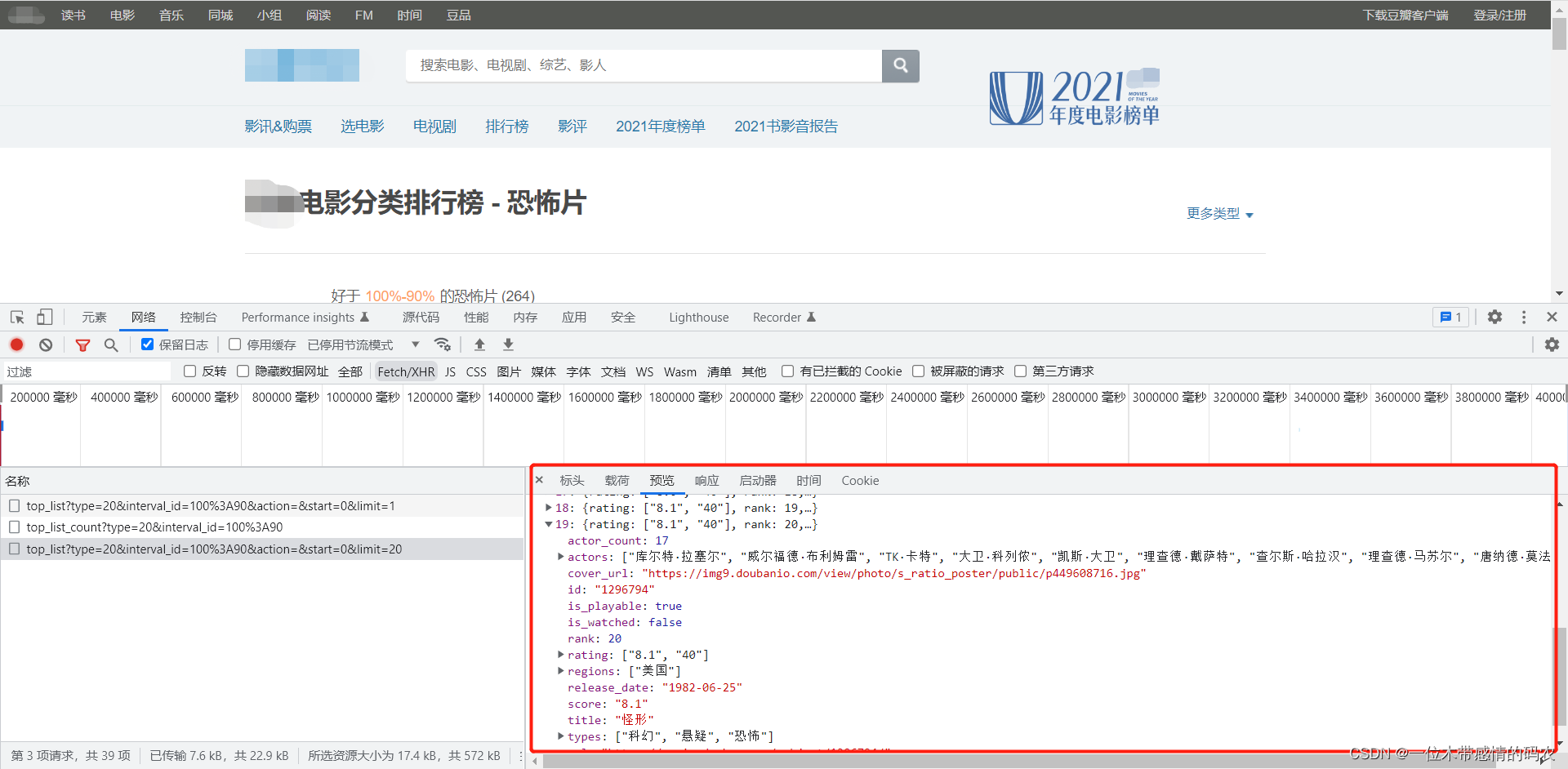
Task: Expand item 18 in preview
Action: [549, 508]
